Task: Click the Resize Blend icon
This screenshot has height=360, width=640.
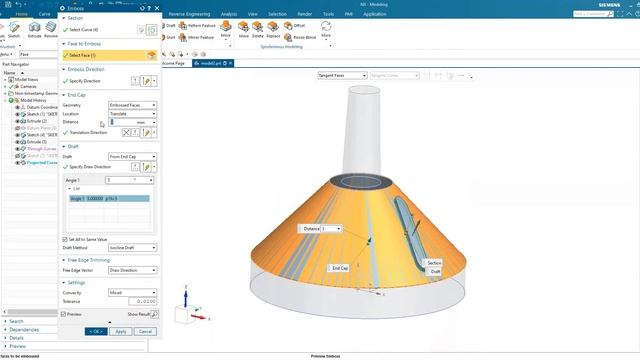Action: coord(288,37)
